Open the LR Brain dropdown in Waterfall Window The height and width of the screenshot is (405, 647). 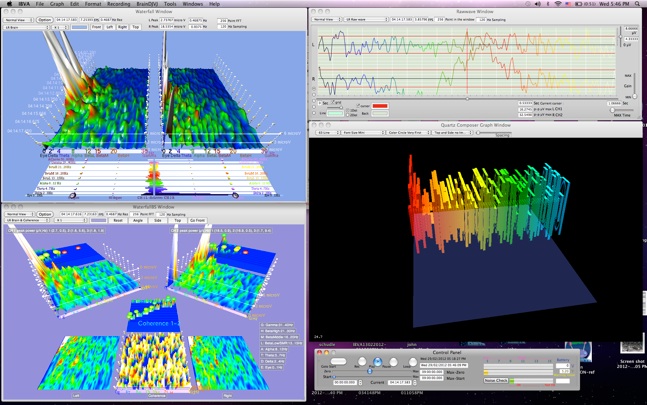pos(26,27)
